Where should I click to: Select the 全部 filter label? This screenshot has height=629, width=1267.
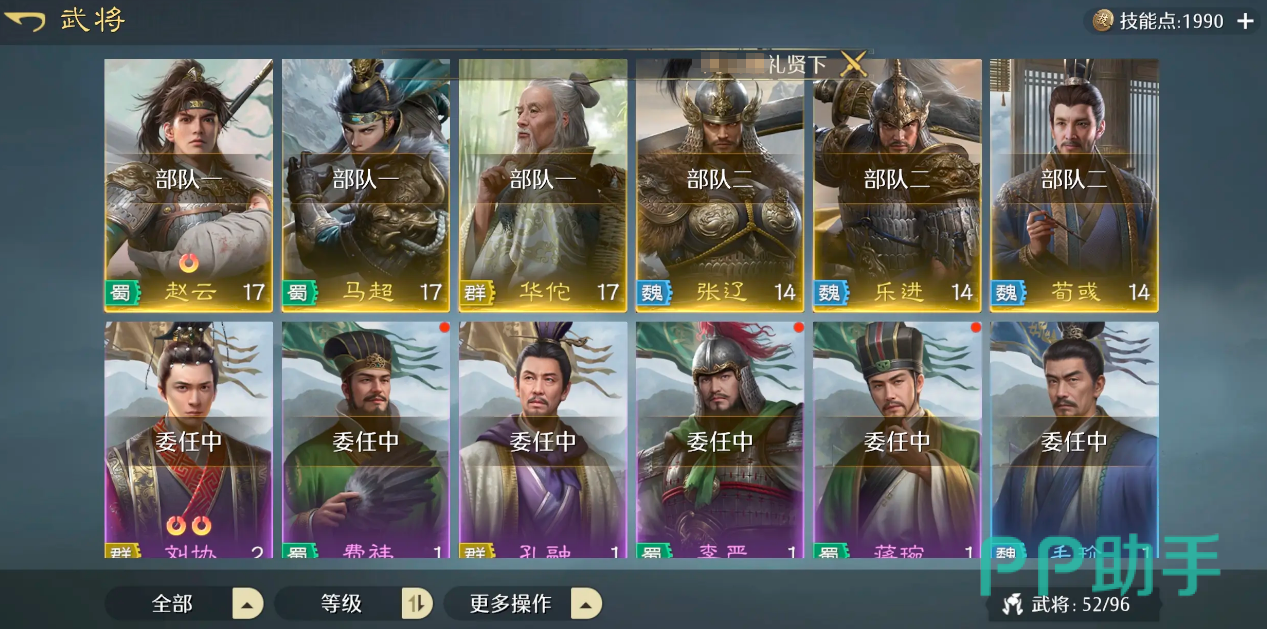click(x=172, y=603)
